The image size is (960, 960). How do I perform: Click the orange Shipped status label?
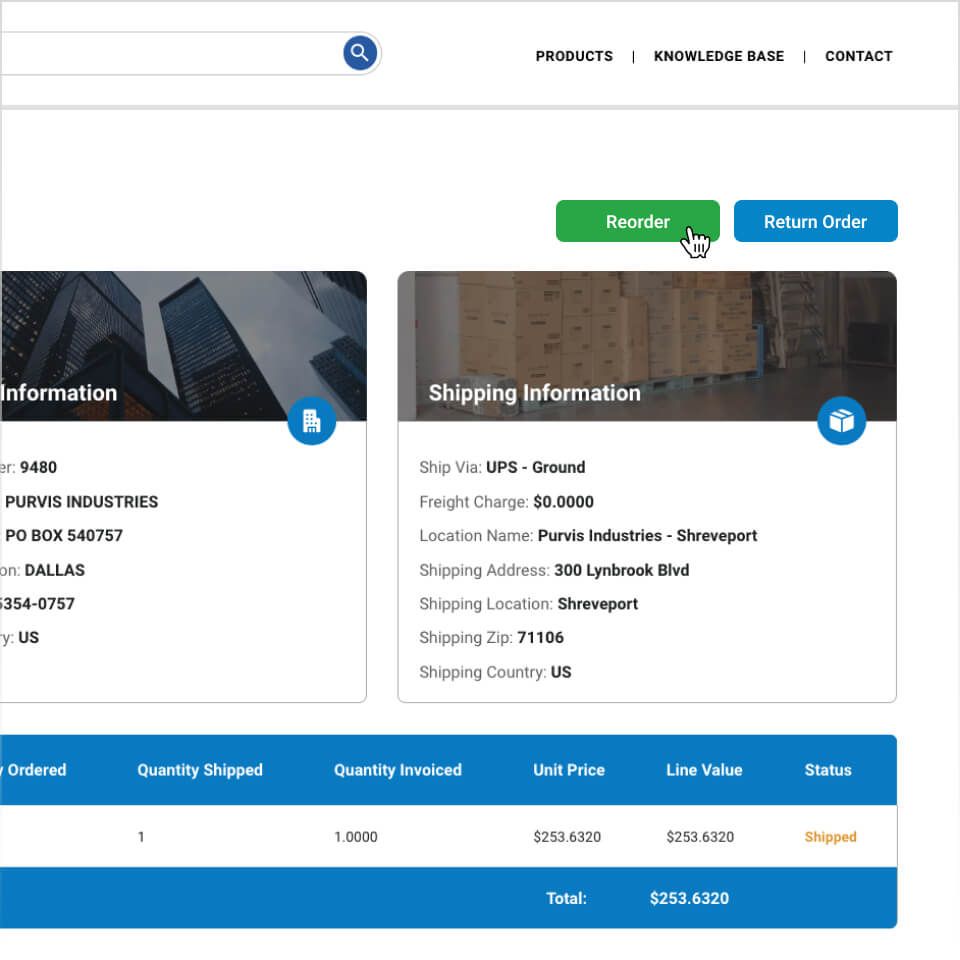(x=830, y=837)
